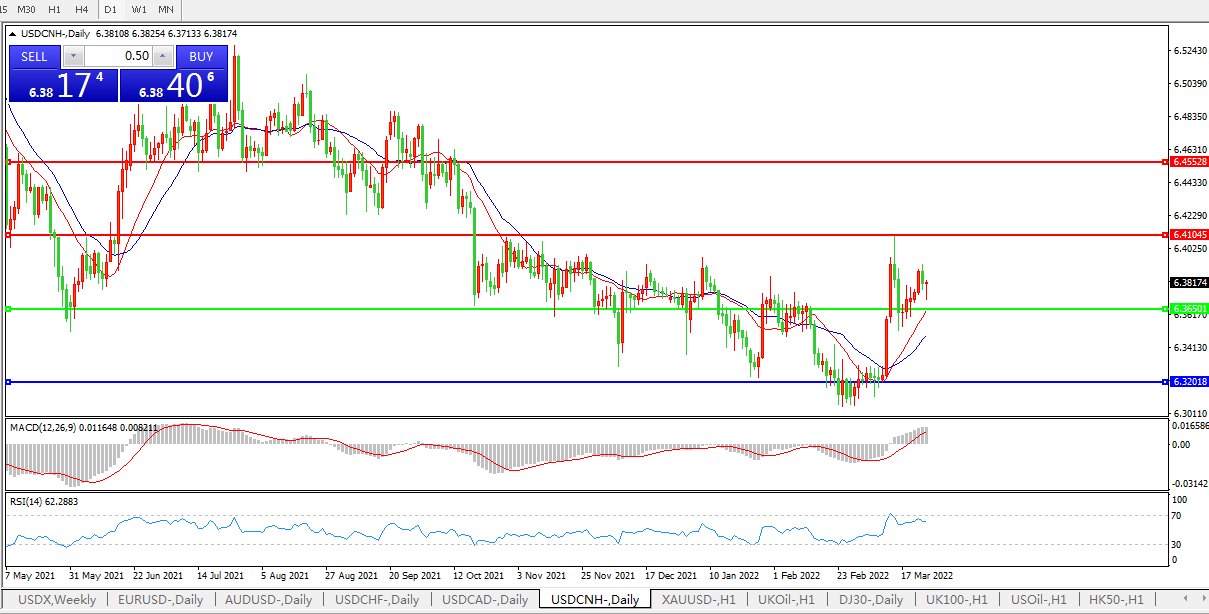Viewport: 1209px width, 614px height.
Task: Select the blue 6.32018 support line label
Action: [x=1189, y=382]
